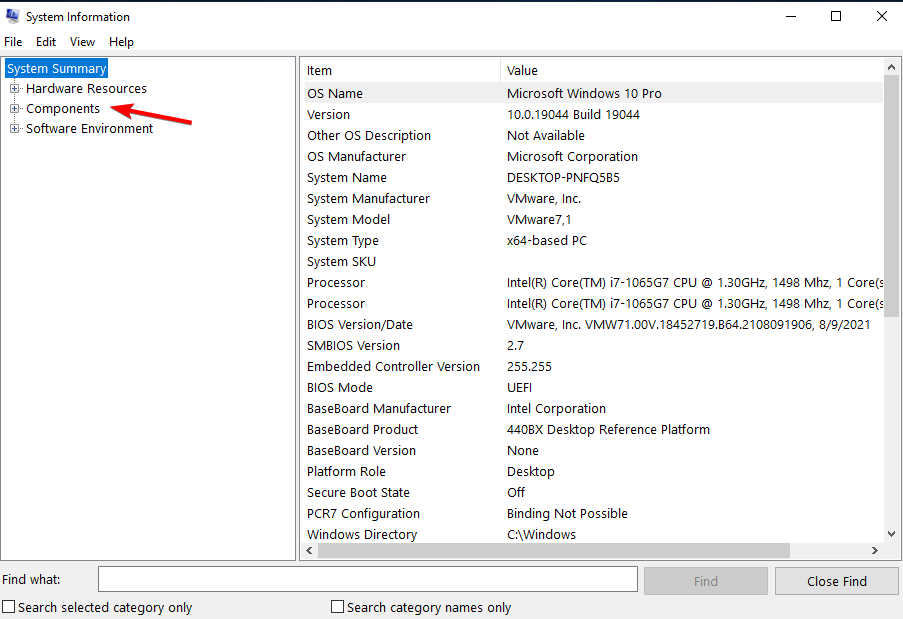This screenshot has height=619, width=903.
Task: Click the vertical scrollbar down arrow
Action: tap(891, 534)
